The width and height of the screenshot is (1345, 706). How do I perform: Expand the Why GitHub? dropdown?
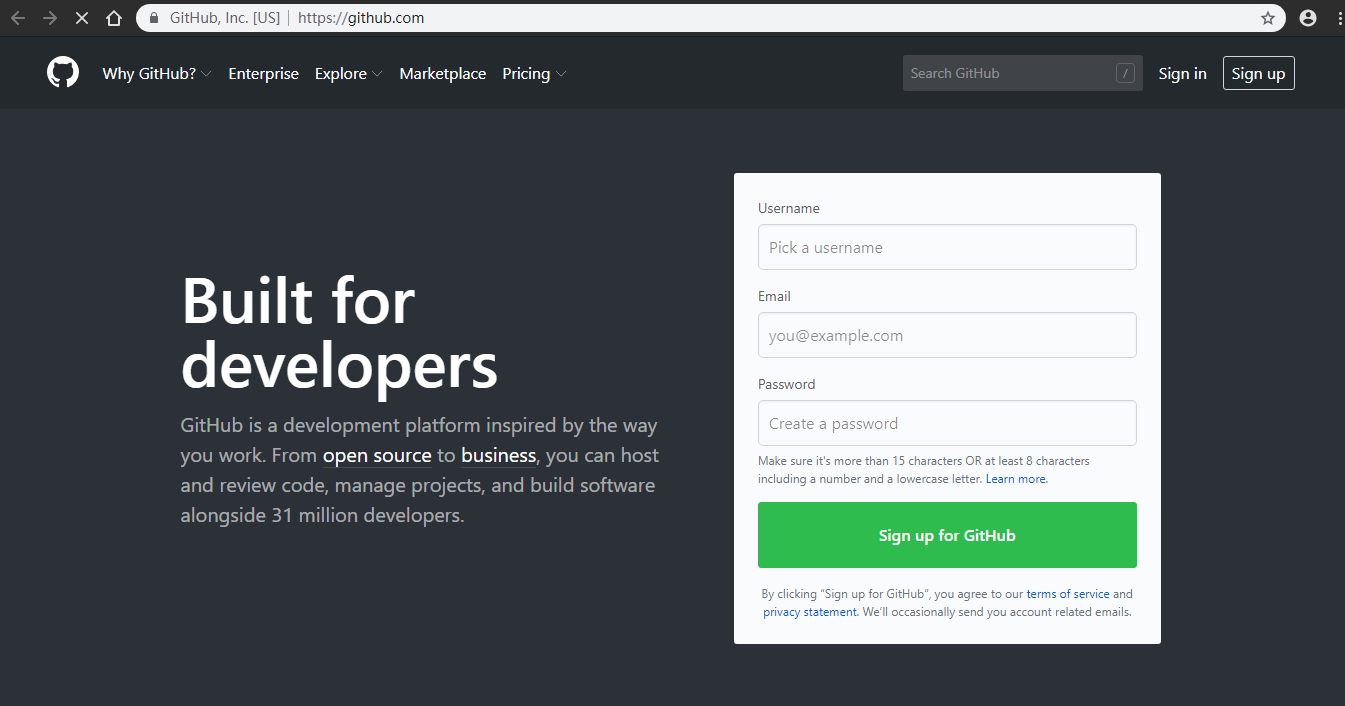coord(157,73)
